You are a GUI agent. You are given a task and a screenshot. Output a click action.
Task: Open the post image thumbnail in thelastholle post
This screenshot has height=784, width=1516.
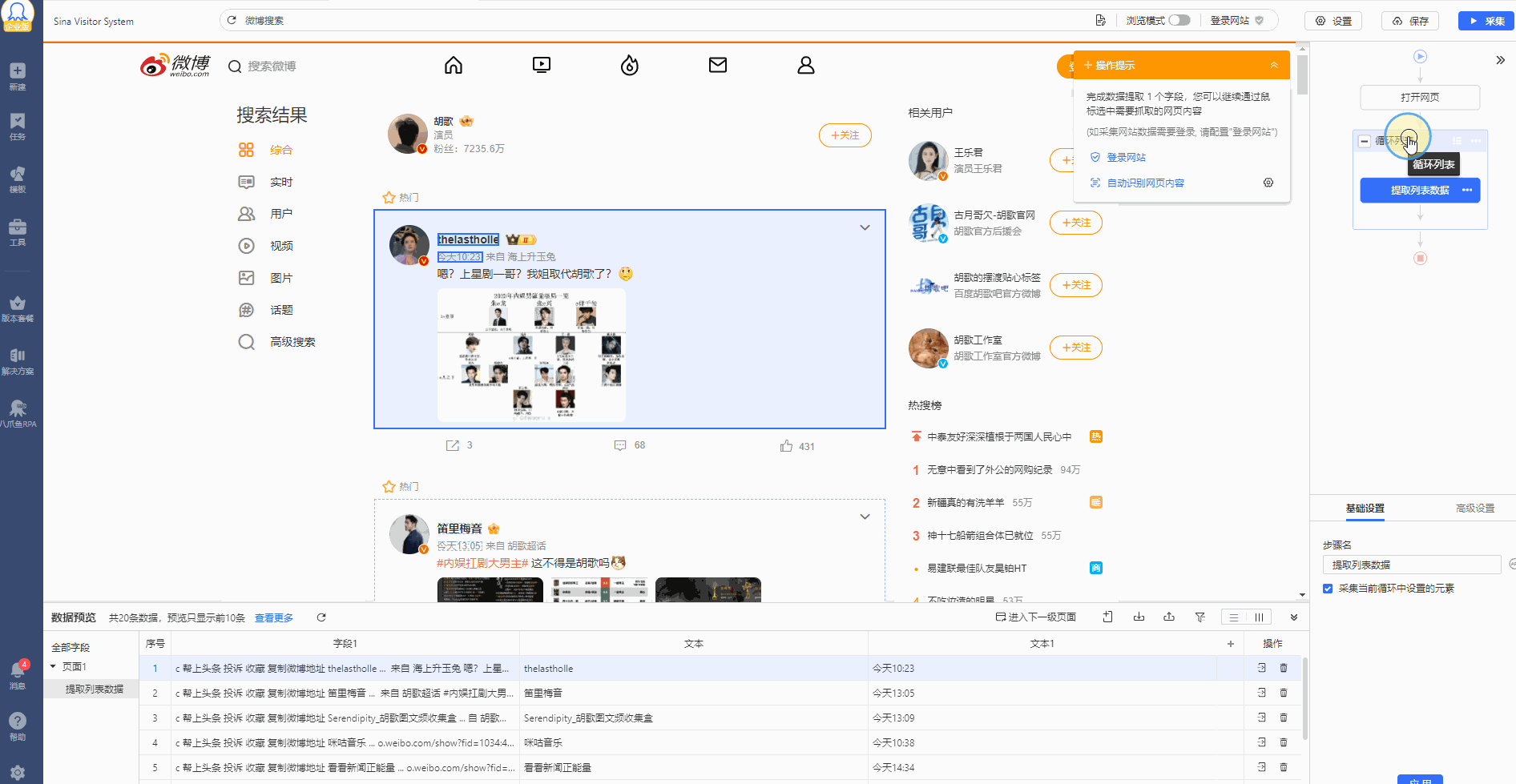(531, 355)
